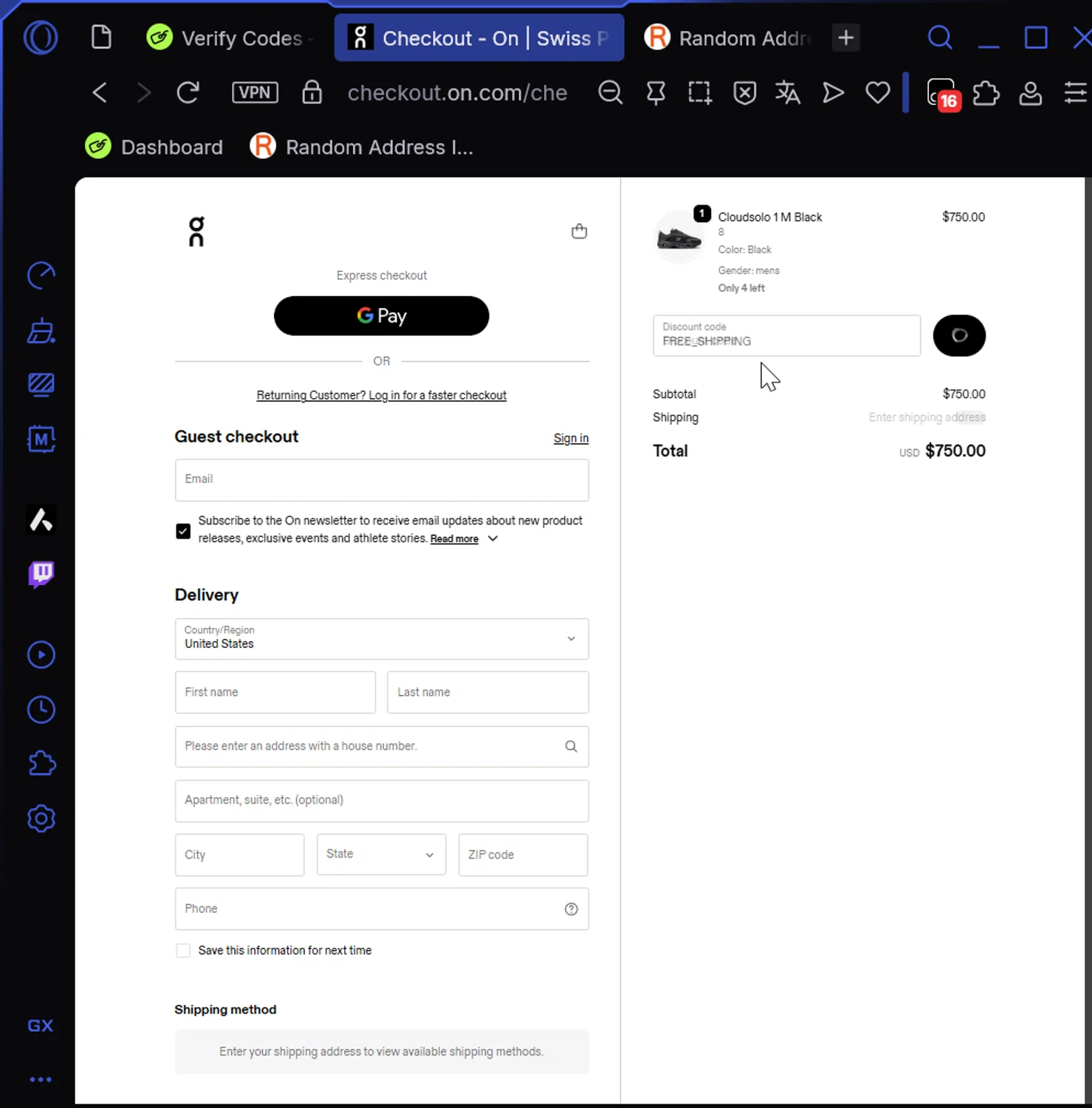This screenshot has height=1108, width=1092.
Task: Open Twitch in the sidebar
Action: [x=41, y=574]
